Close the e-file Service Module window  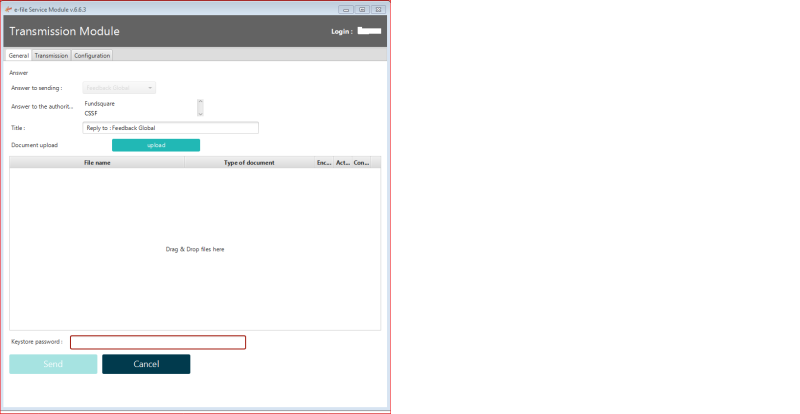tap(378, 9)
